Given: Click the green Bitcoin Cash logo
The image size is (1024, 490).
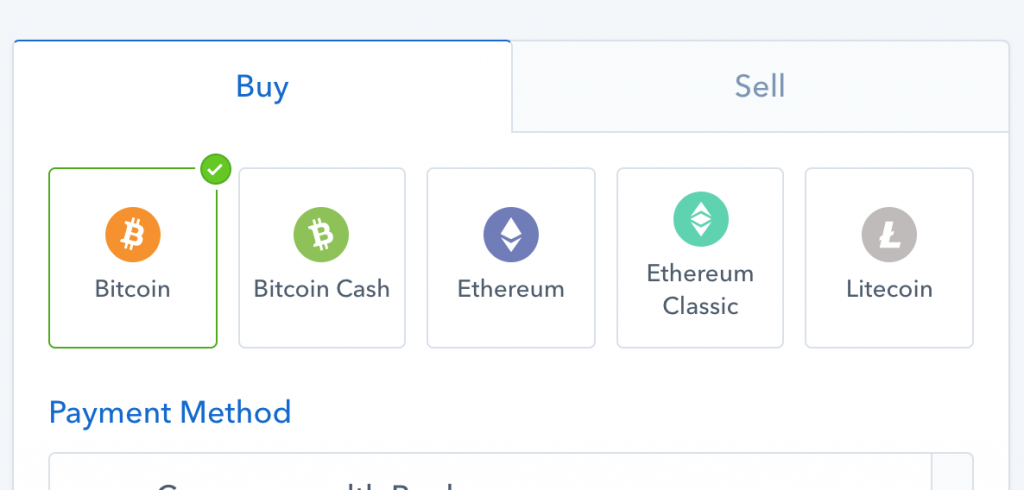Looking at the screenshot, I should pyautogui.click(x=321, y=235).
